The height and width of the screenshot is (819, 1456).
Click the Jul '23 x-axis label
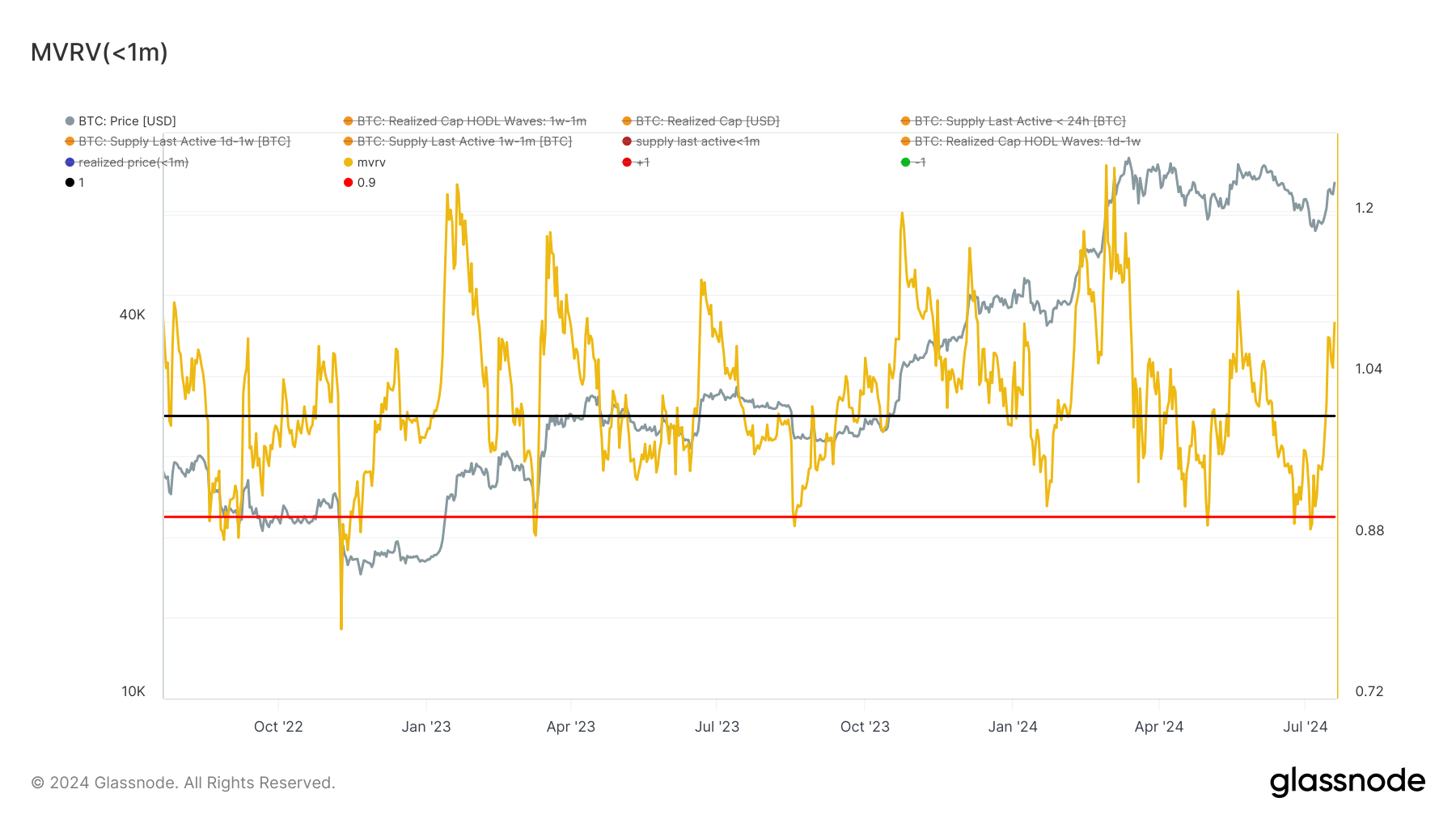point(717,727)
